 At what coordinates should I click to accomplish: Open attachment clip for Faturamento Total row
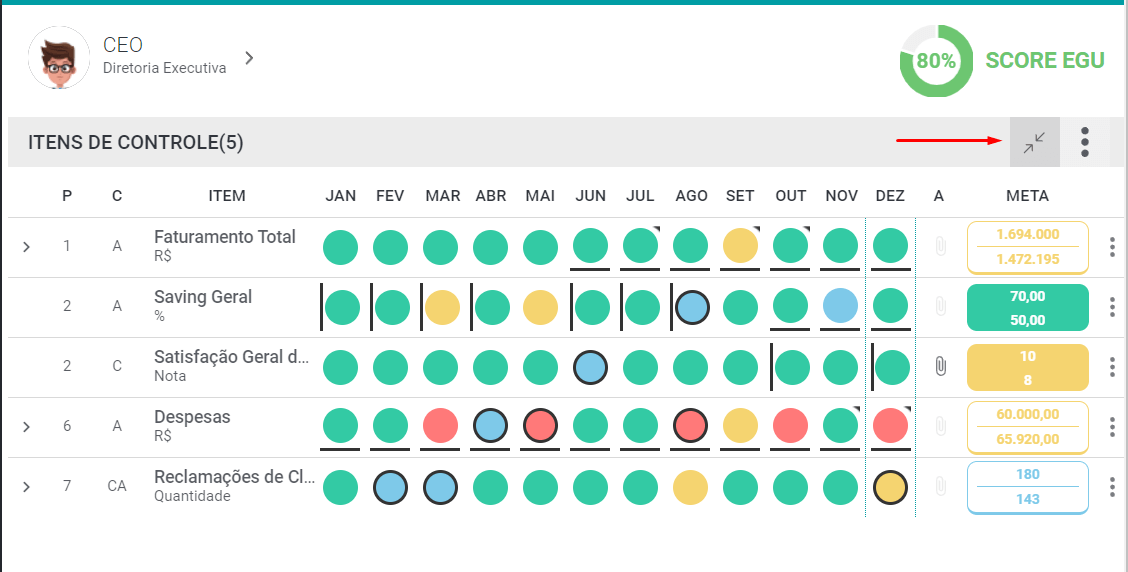[940, 247]
